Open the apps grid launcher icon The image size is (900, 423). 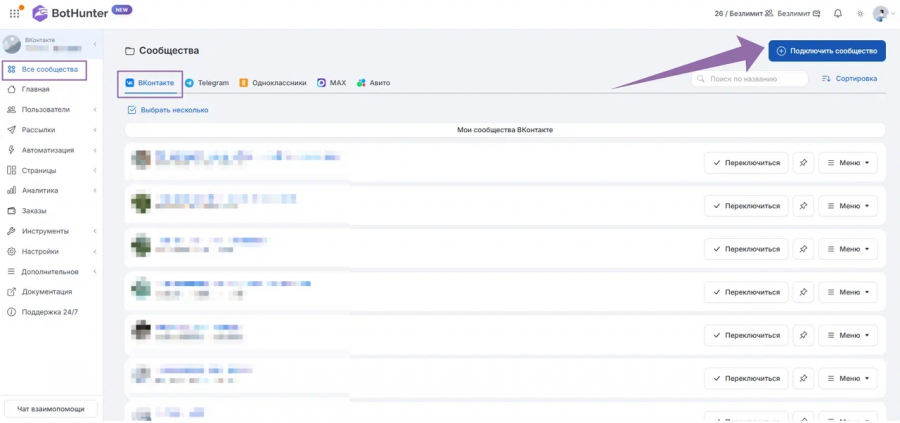14,13
